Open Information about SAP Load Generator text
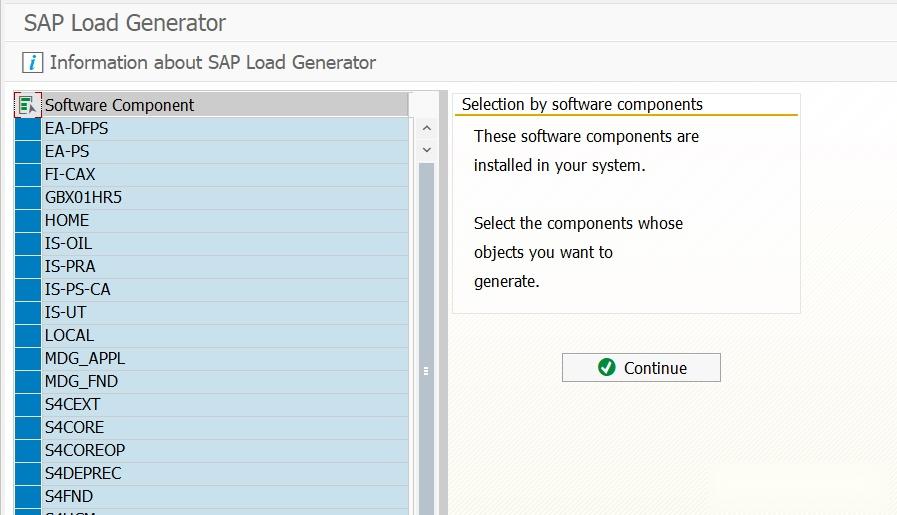 tap(212, 62)
